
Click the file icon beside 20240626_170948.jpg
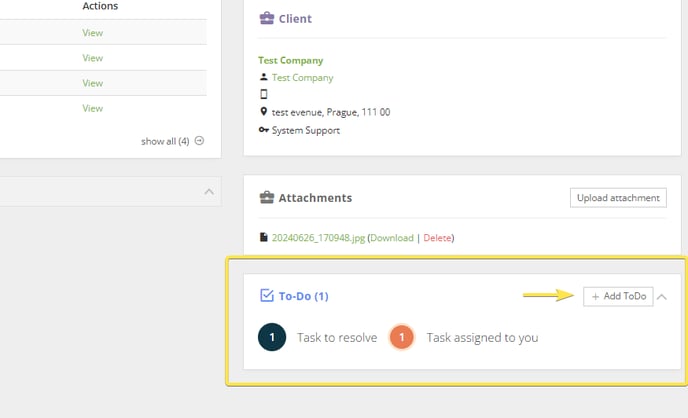click(263, 237)
